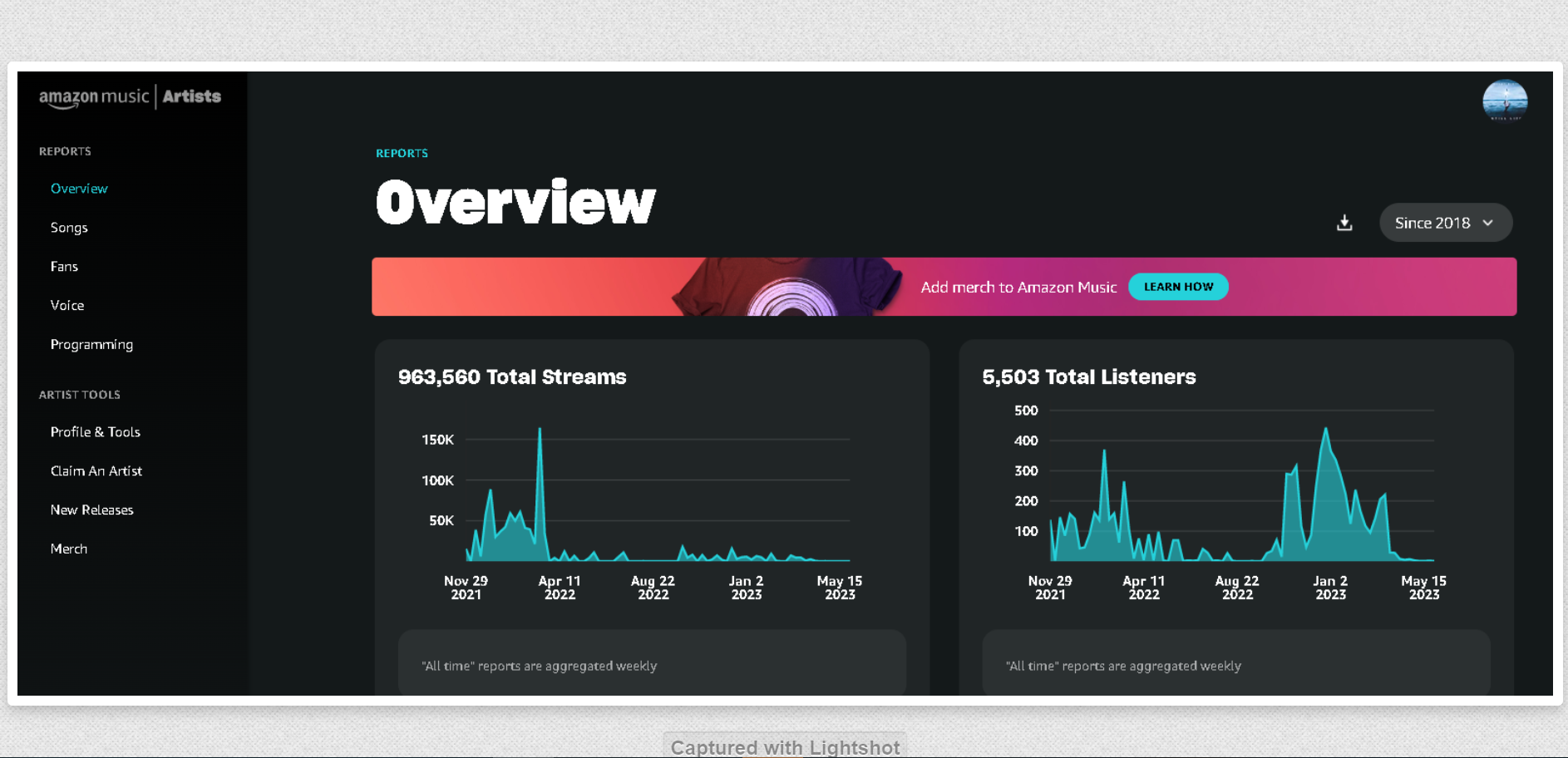Click the listeners chart peak near Jan 2023
The height and width of the screenshot is (758, 1568).
coord(1325,430)
